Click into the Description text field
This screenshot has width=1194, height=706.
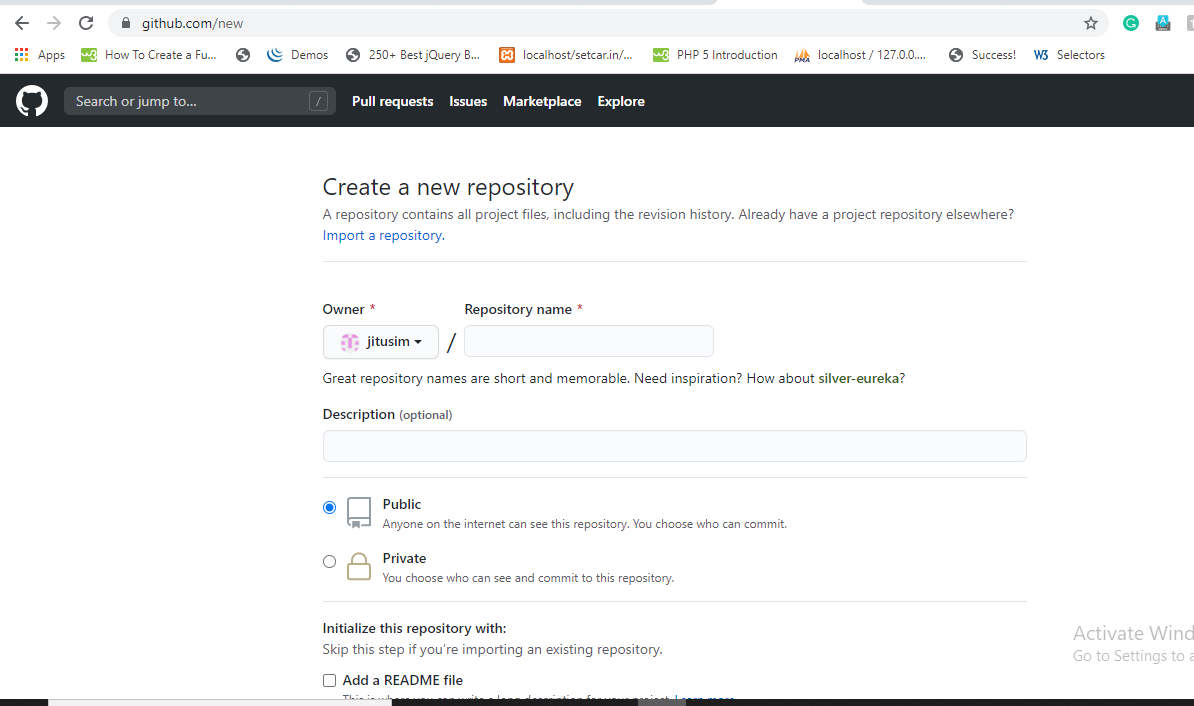click(x=675, y=446)
